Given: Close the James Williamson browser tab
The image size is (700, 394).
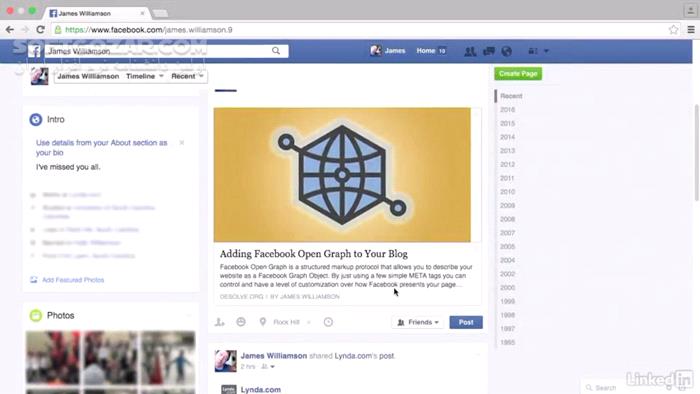Looking at the screenshot, I should coord(142,13).
